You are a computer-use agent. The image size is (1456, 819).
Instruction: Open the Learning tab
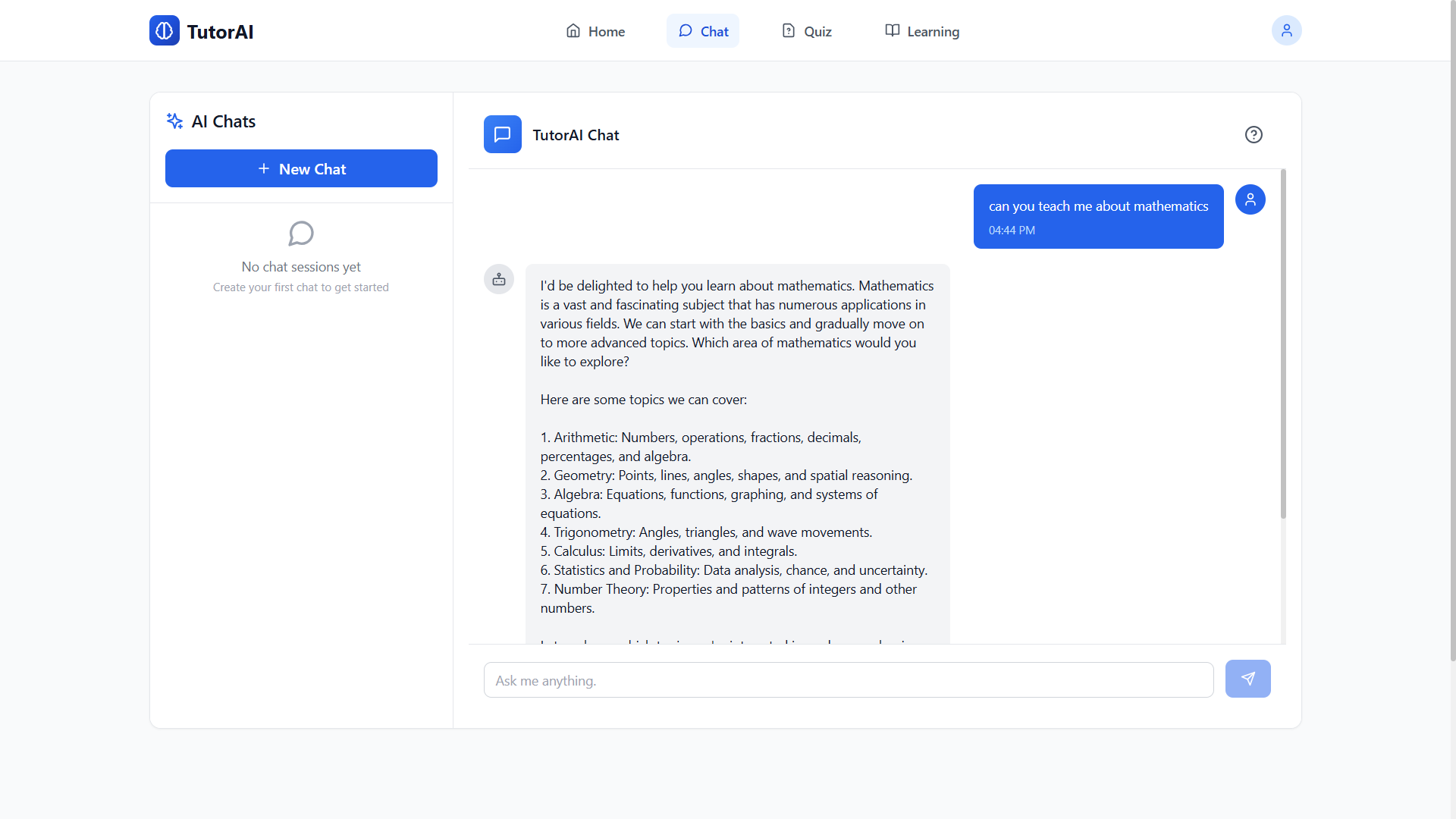pos(922,32)
